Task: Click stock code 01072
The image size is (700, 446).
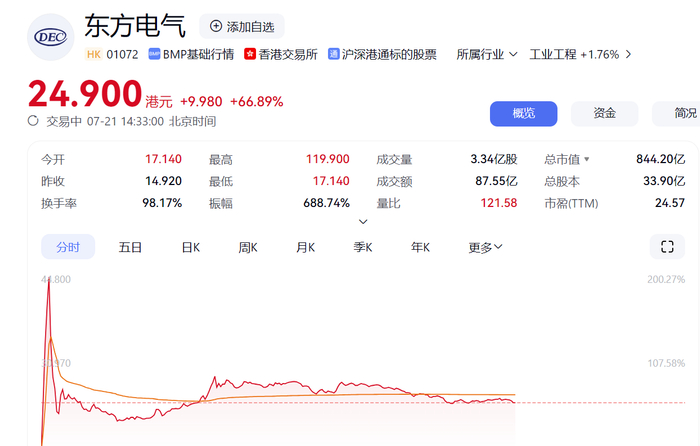Action: tap(122, 54)
